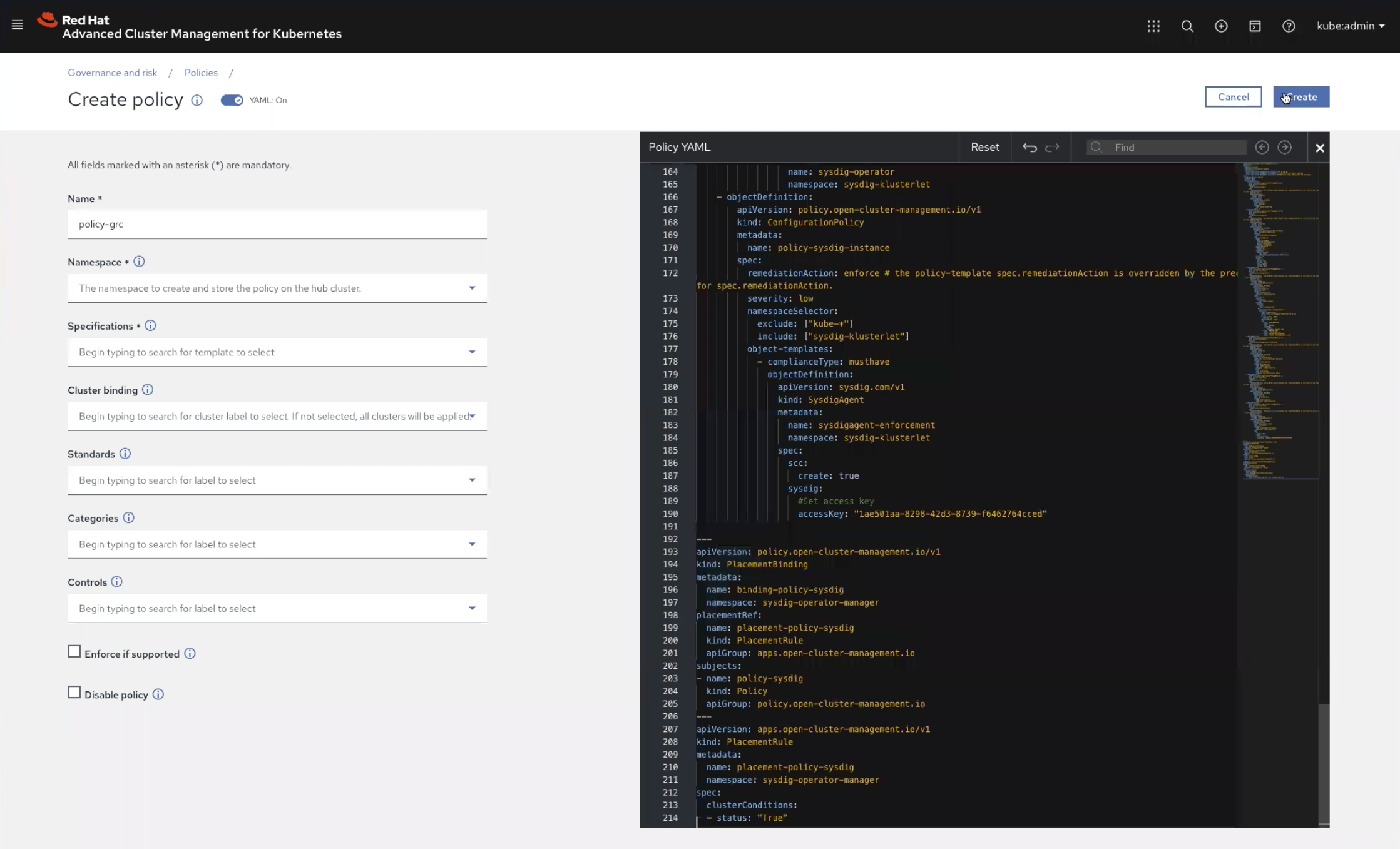Click the next search result arrow
Screen dimensions: 1400x849
tap(1285, 147)
